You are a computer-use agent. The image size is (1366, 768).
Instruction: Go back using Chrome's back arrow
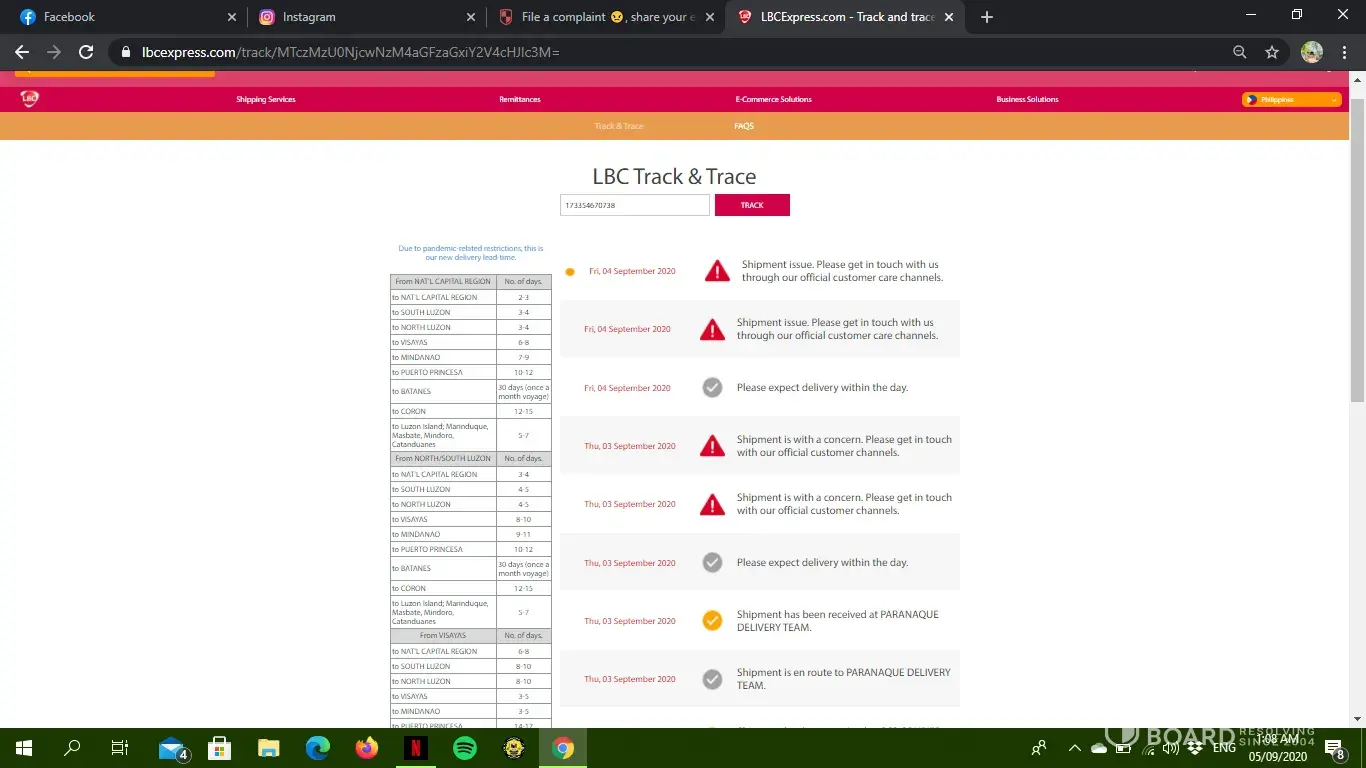click(x=22, y=52)
